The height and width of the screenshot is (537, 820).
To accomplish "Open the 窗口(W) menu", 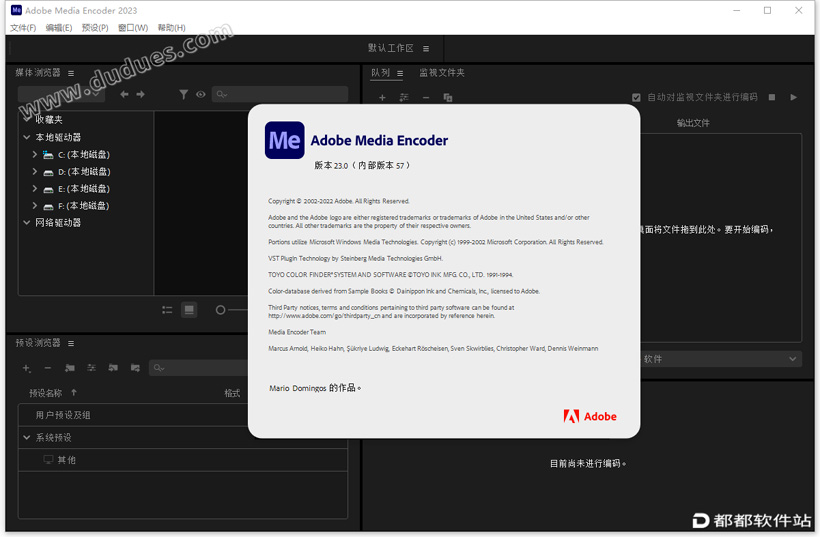I will [133, 28].
